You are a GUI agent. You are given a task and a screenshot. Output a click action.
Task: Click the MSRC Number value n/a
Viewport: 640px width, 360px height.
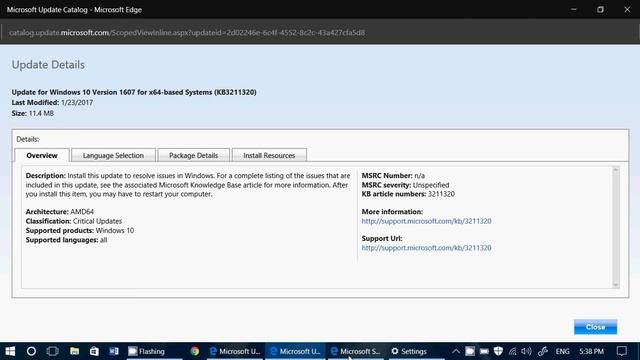(x=420, y=176)
